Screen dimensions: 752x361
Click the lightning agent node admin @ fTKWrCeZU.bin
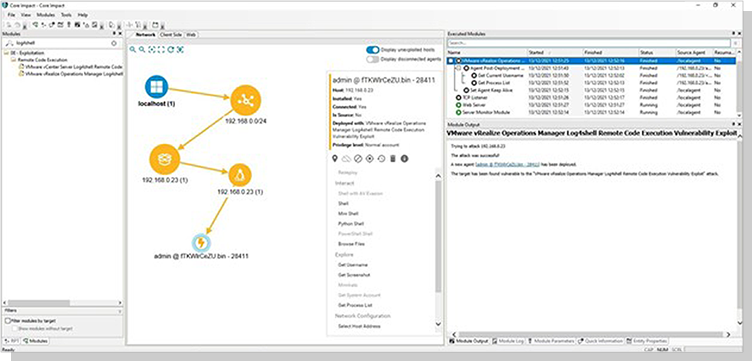[x=201, y=243]
